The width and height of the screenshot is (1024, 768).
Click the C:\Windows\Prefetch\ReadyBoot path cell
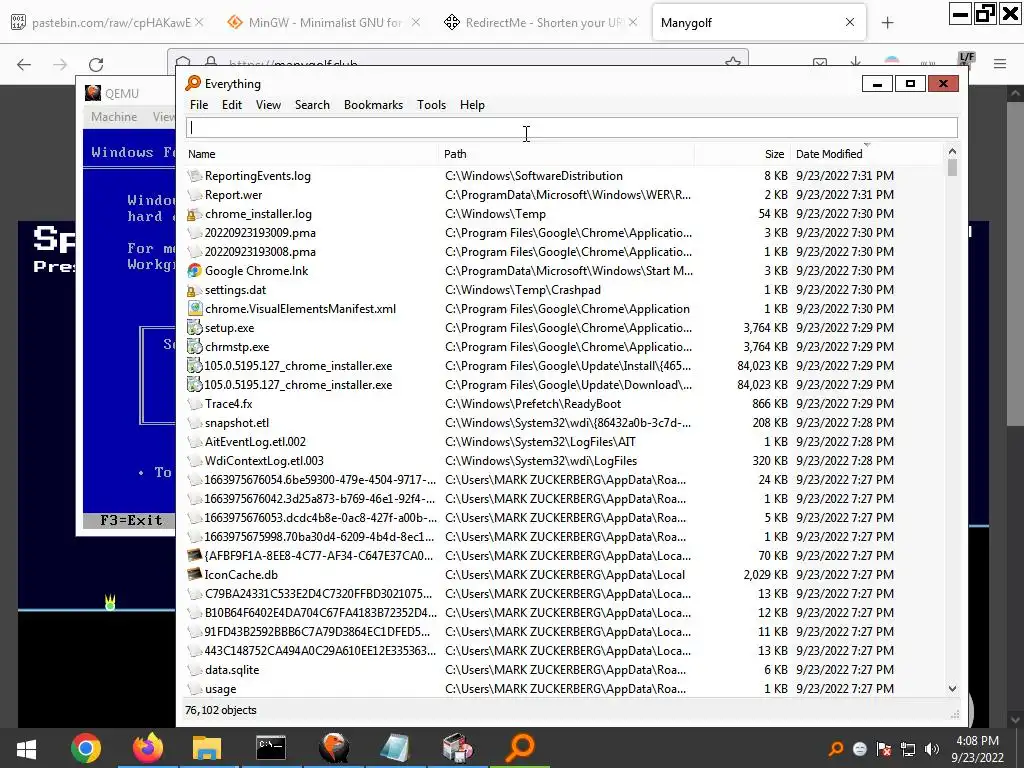[x=533, y=404]
